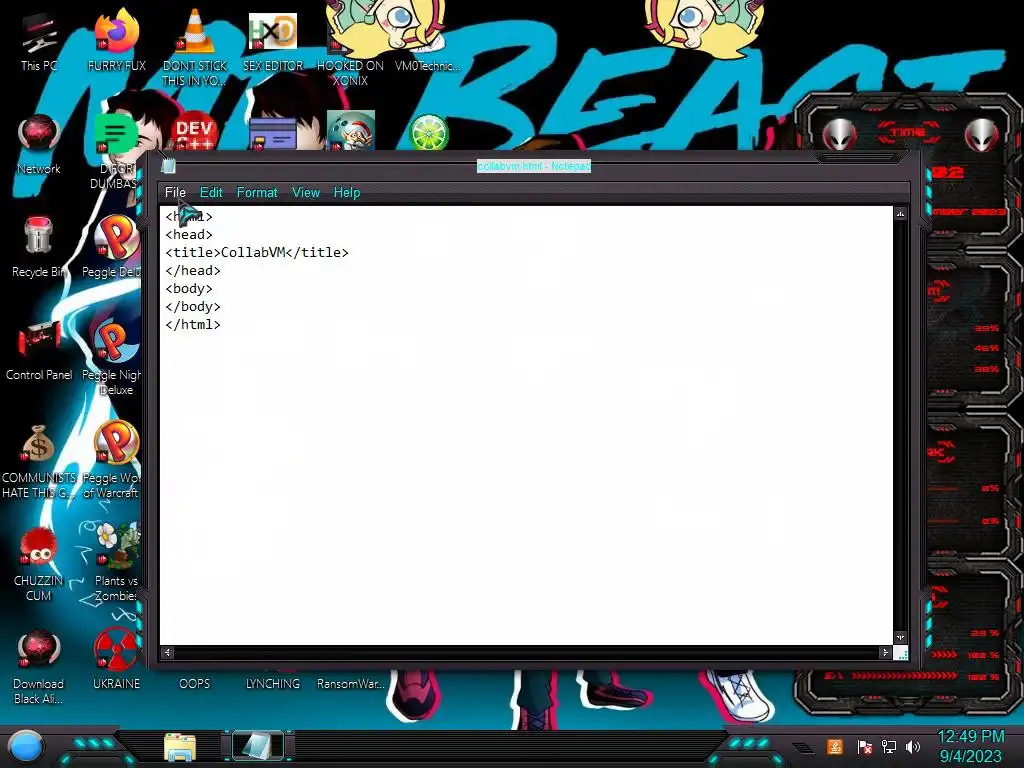Click the collabvm.html - Notepad title text
Screen dimensions: 1024x768
(534, 167)
